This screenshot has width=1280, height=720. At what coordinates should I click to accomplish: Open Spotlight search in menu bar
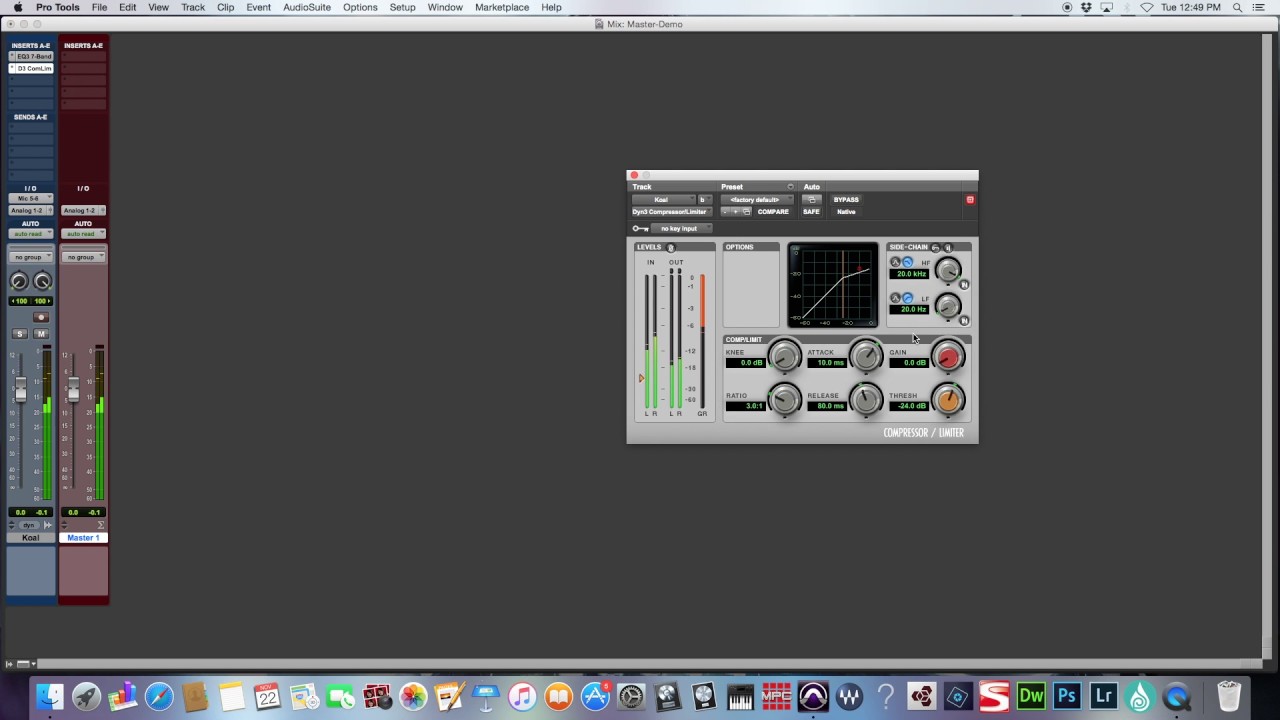click(x=1239, y=7)
